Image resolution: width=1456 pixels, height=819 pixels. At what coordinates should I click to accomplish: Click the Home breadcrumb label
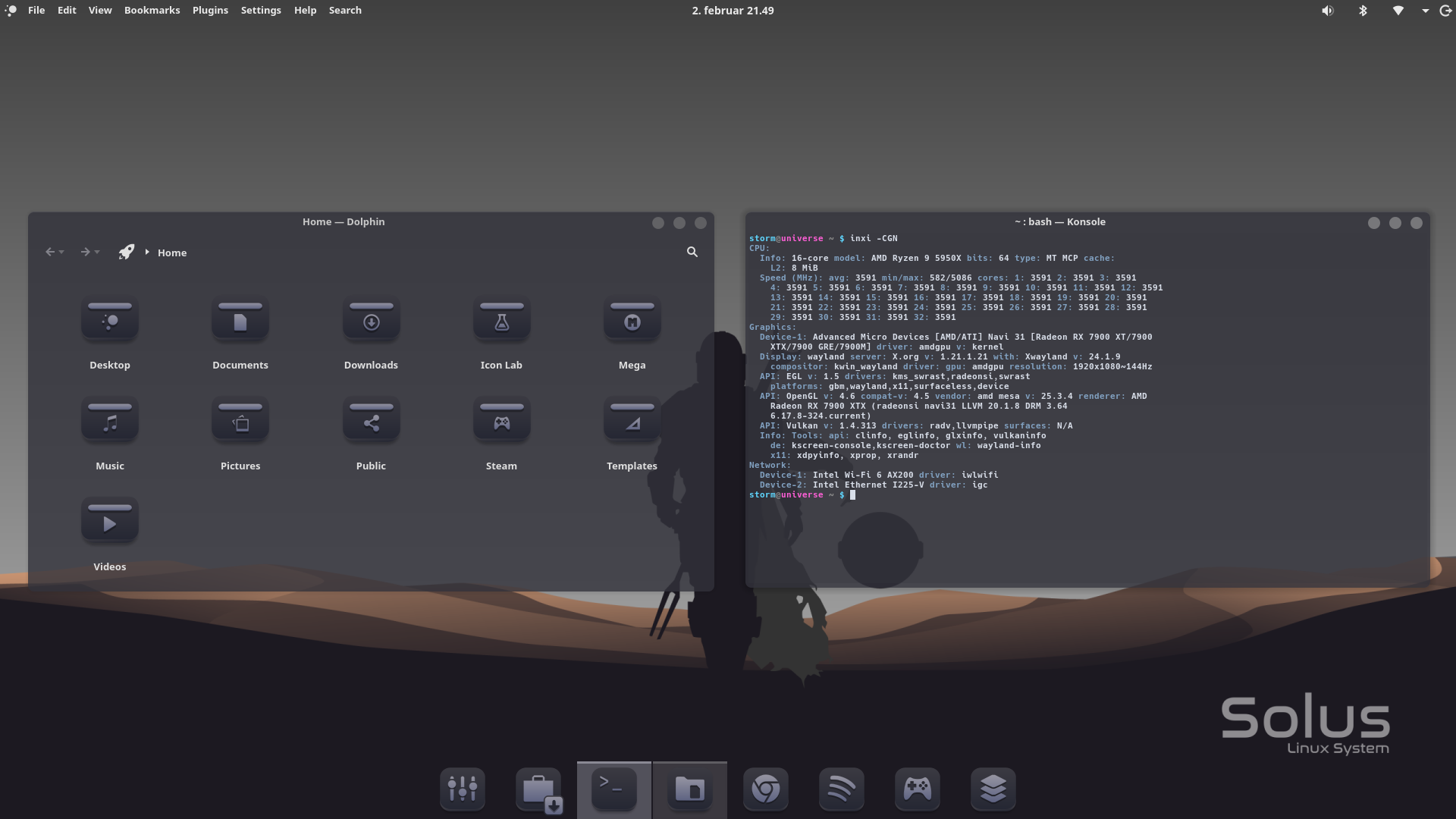click(171, 253)
